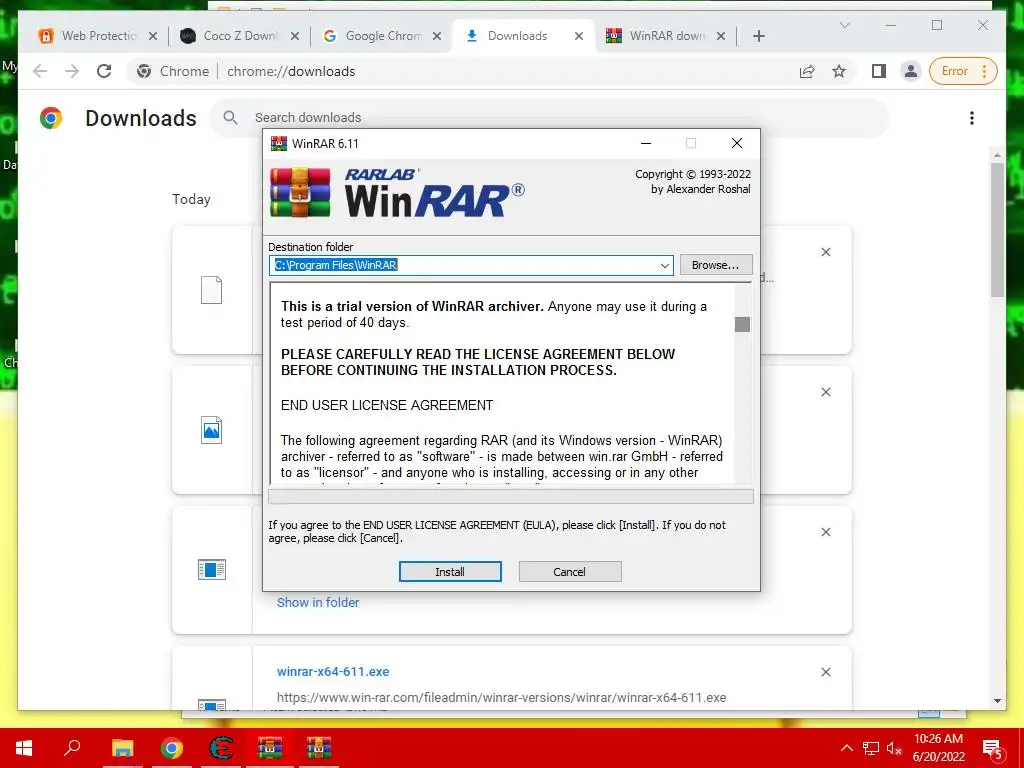Viewport: 1024px width, 768px height.
Task: Show hidden system tray icons
Action: coord(846,748)
